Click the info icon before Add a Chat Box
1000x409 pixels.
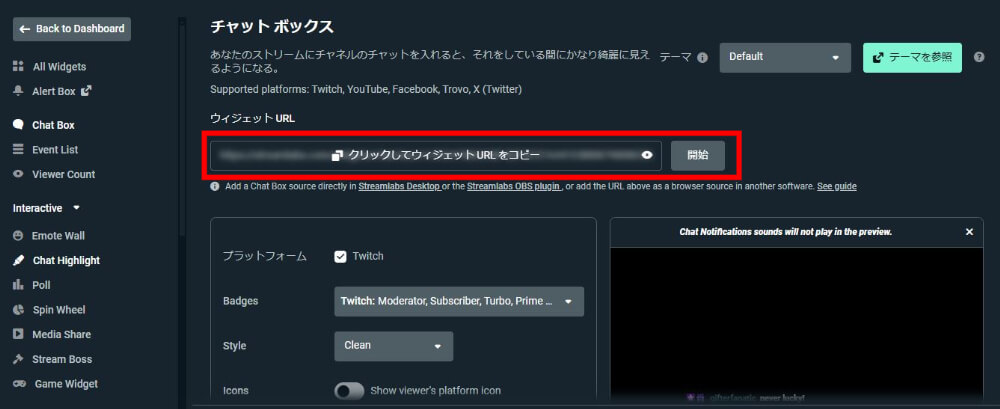(215, 187)
